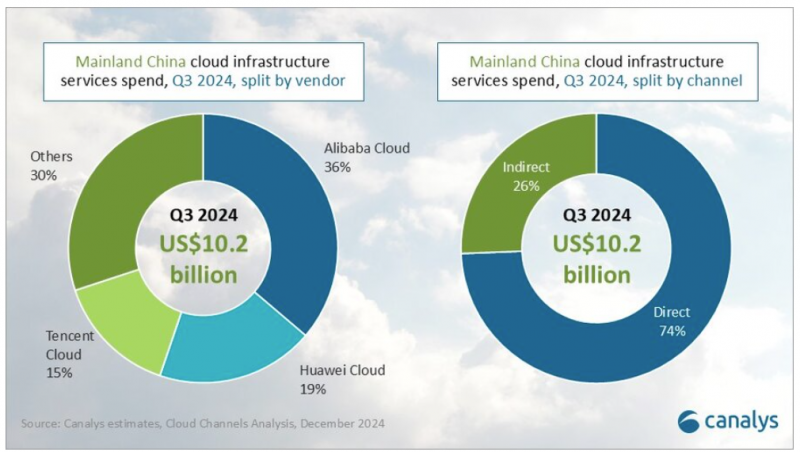Click Q3 2024 heading inside channel donut

point(597,215)
